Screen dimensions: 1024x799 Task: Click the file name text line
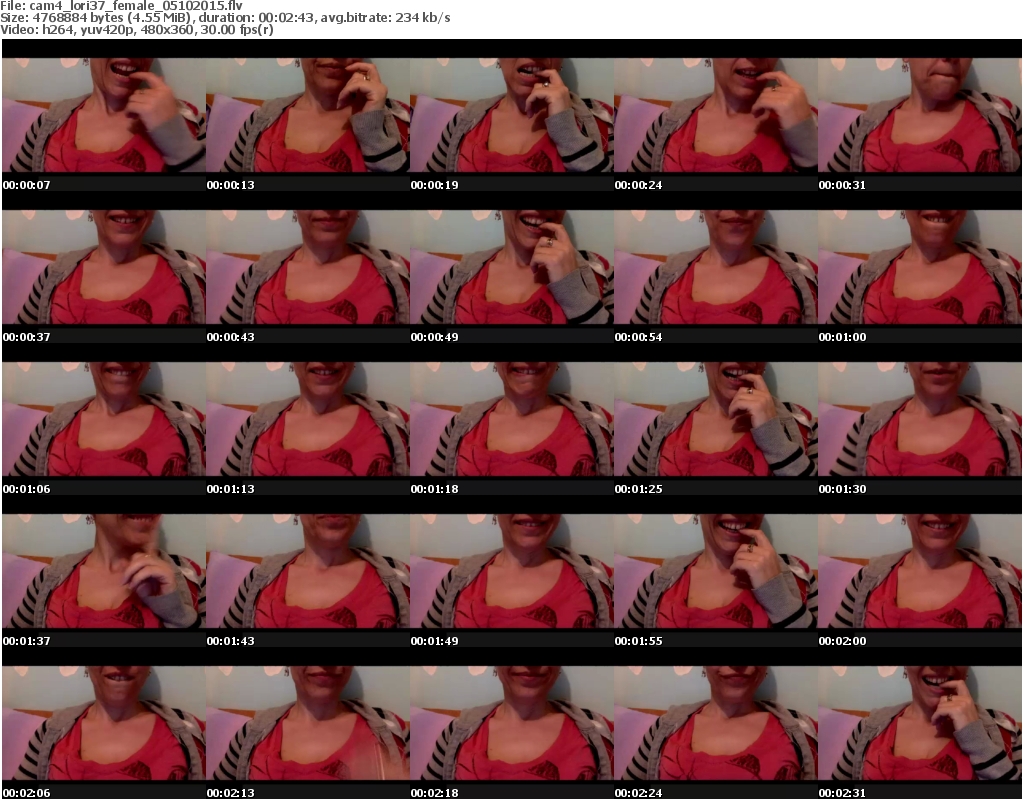[x=121, y=6]
